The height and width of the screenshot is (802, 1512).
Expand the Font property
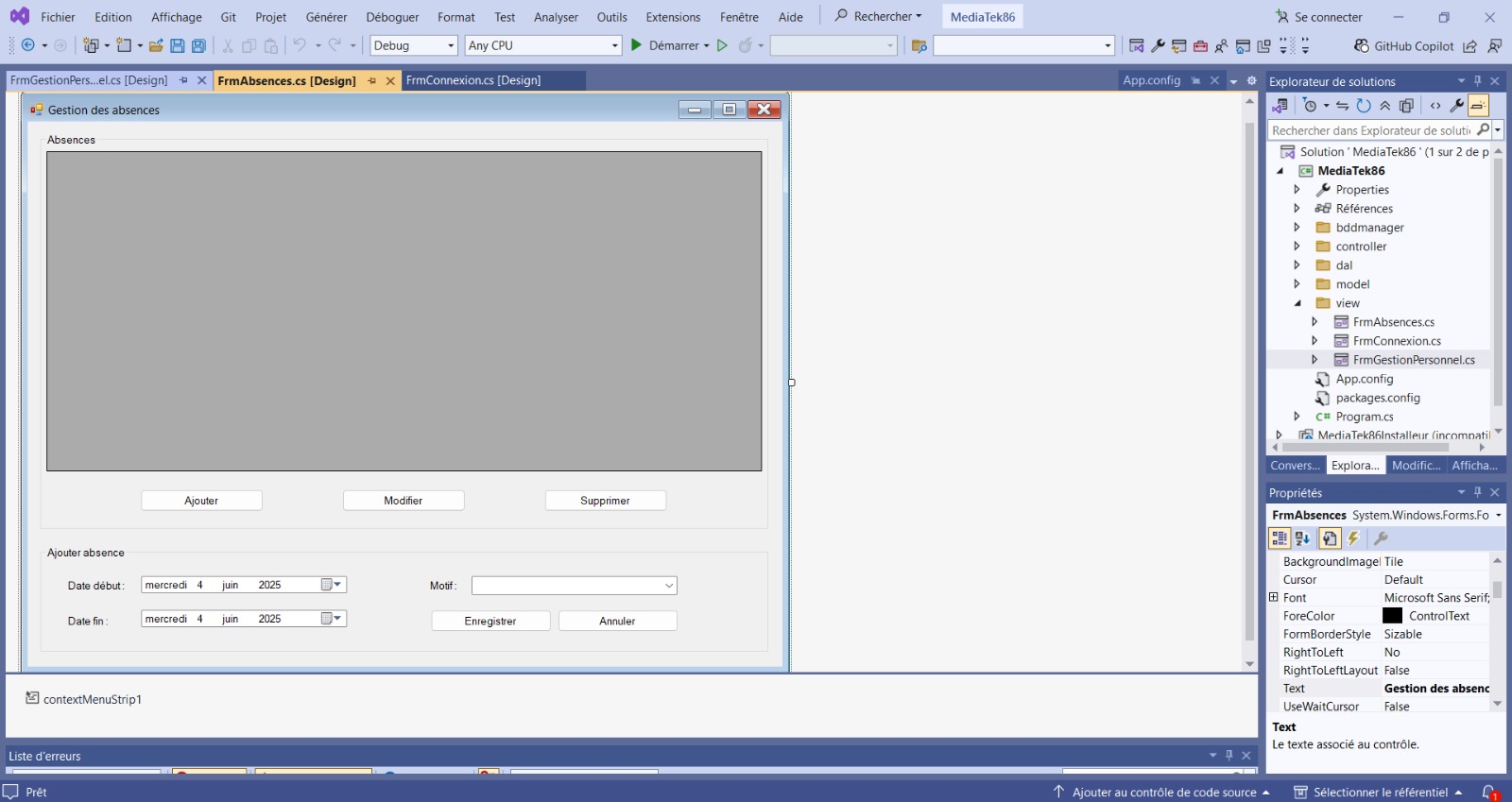(x=1274, y=598)
